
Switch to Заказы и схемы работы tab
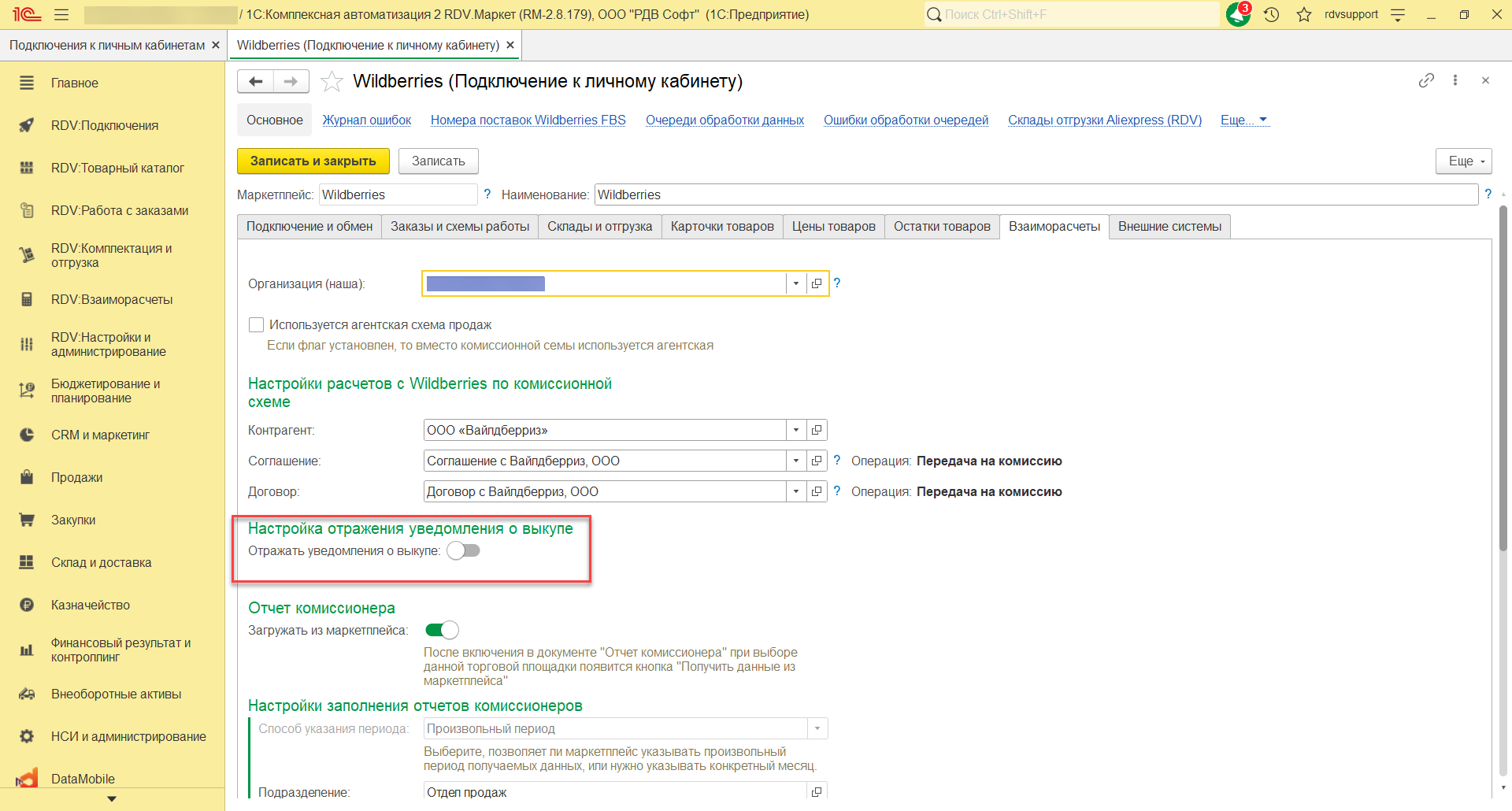coord(460,226)
